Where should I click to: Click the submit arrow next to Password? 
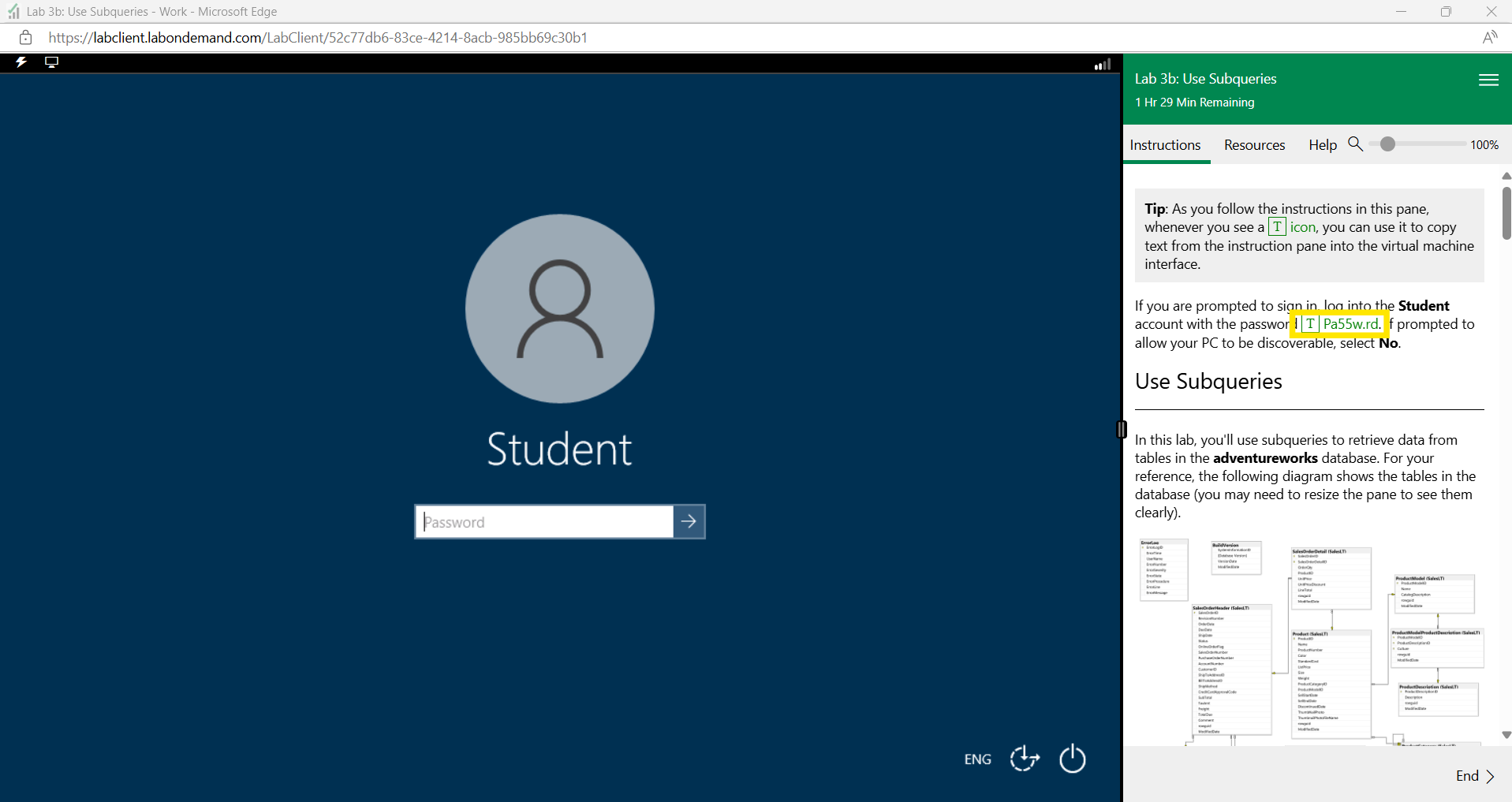(689, 521)
